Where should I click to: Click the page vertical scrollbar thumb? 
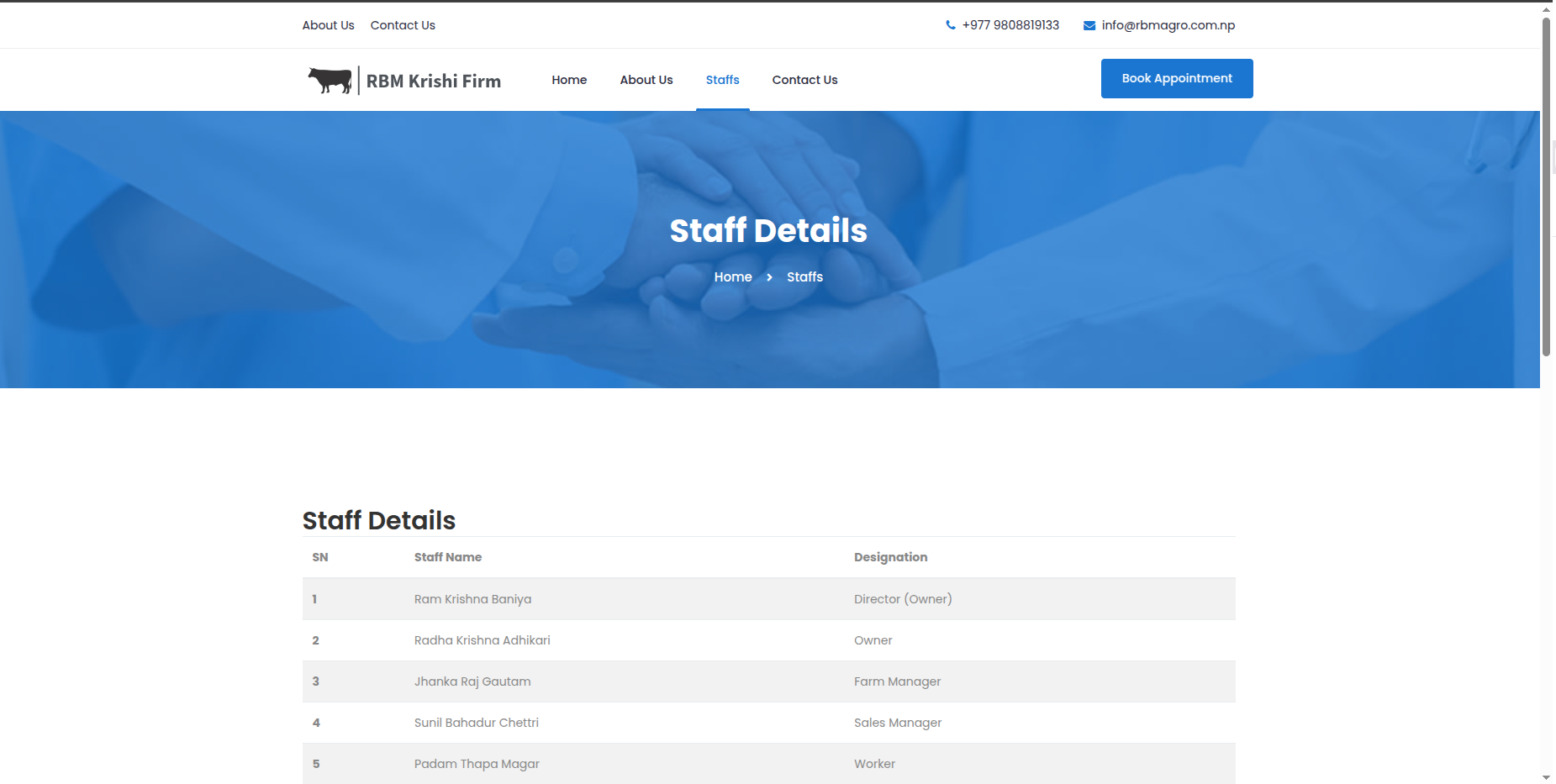[1546, 185]
